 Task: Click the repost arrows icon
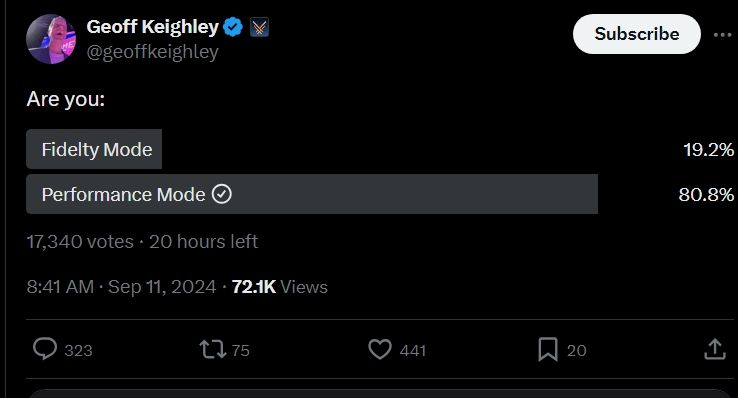pos(213,350)
